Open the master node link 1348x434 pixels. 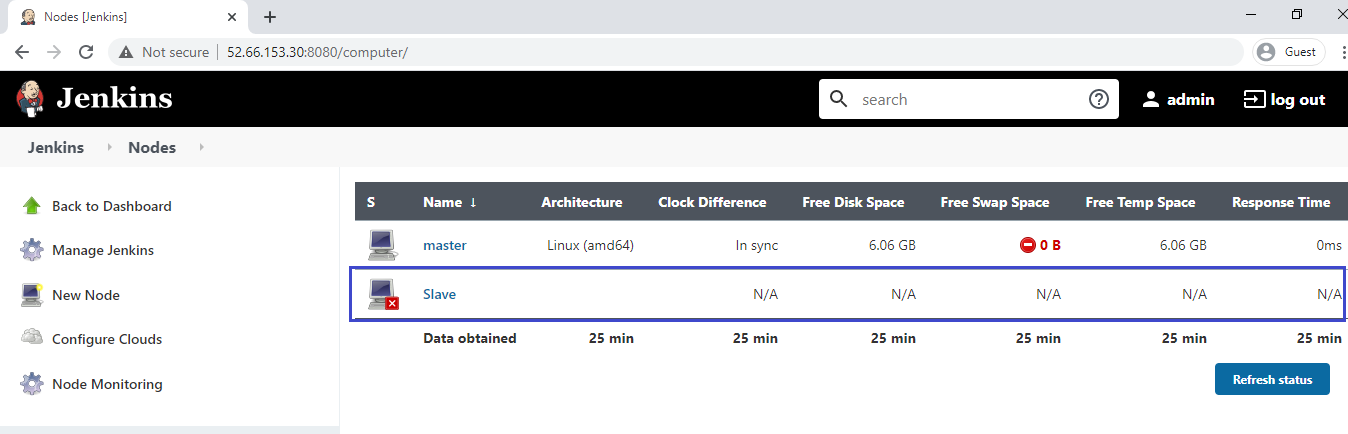(445, 245)
